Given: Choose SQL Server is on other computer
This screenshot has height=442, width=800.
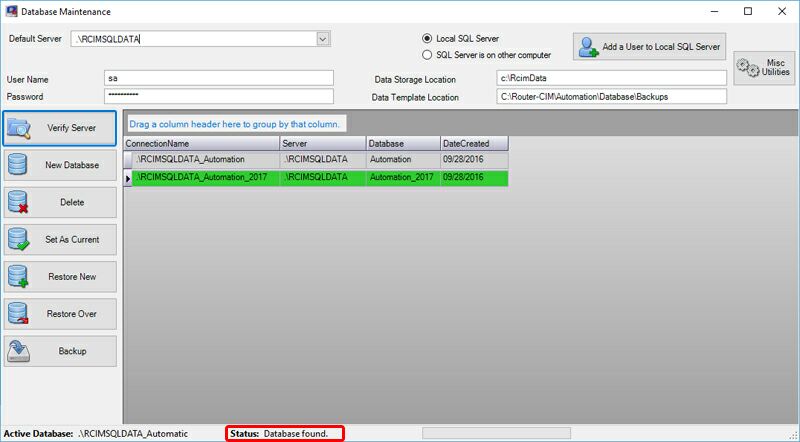Looking at the screenshot, I should (x=428, y=55).
